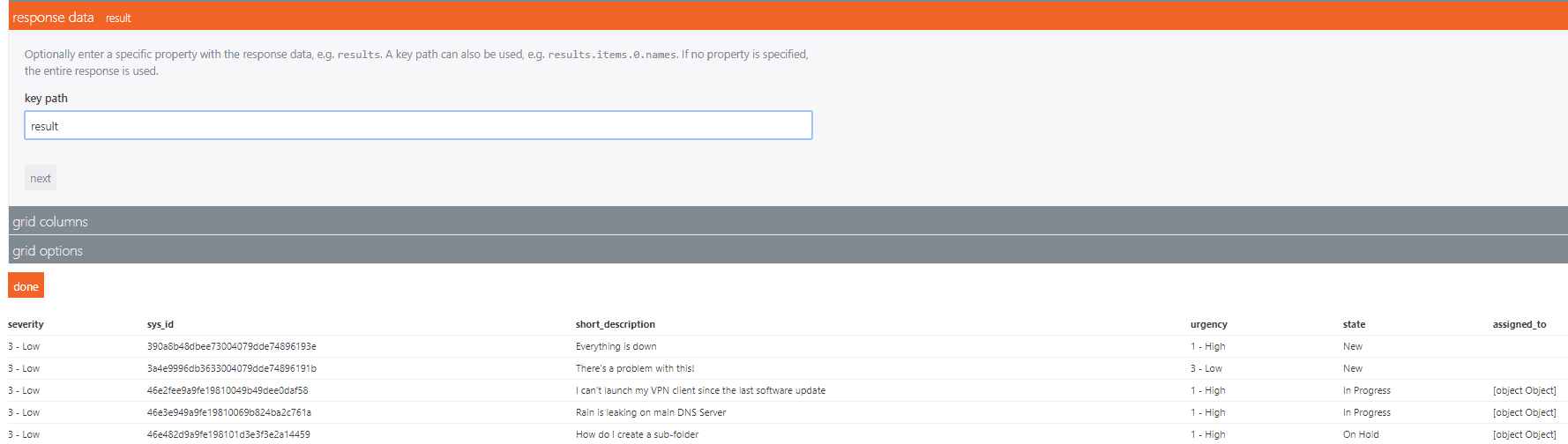Click the next button
The width and height of the screenshot is (1568, 444).
click(41, 178)
